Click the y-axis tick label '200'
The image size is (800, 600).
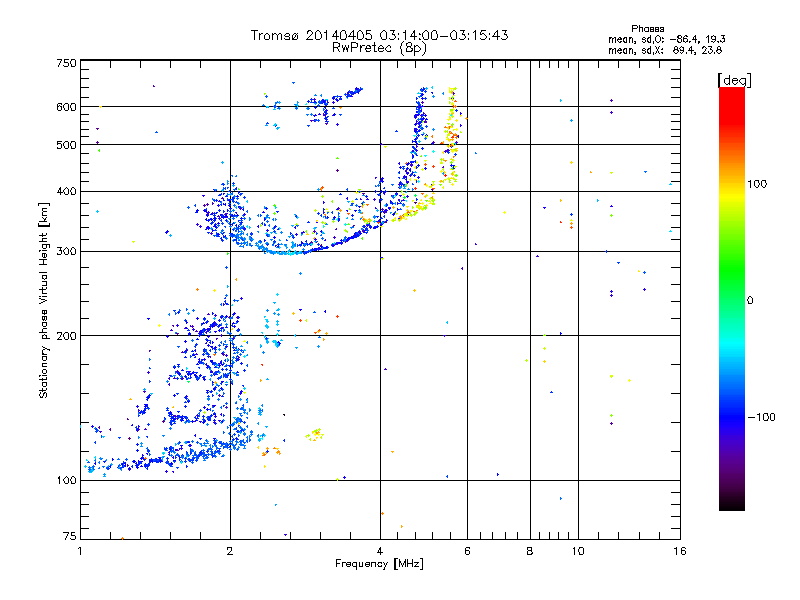(x=66, y=336)
